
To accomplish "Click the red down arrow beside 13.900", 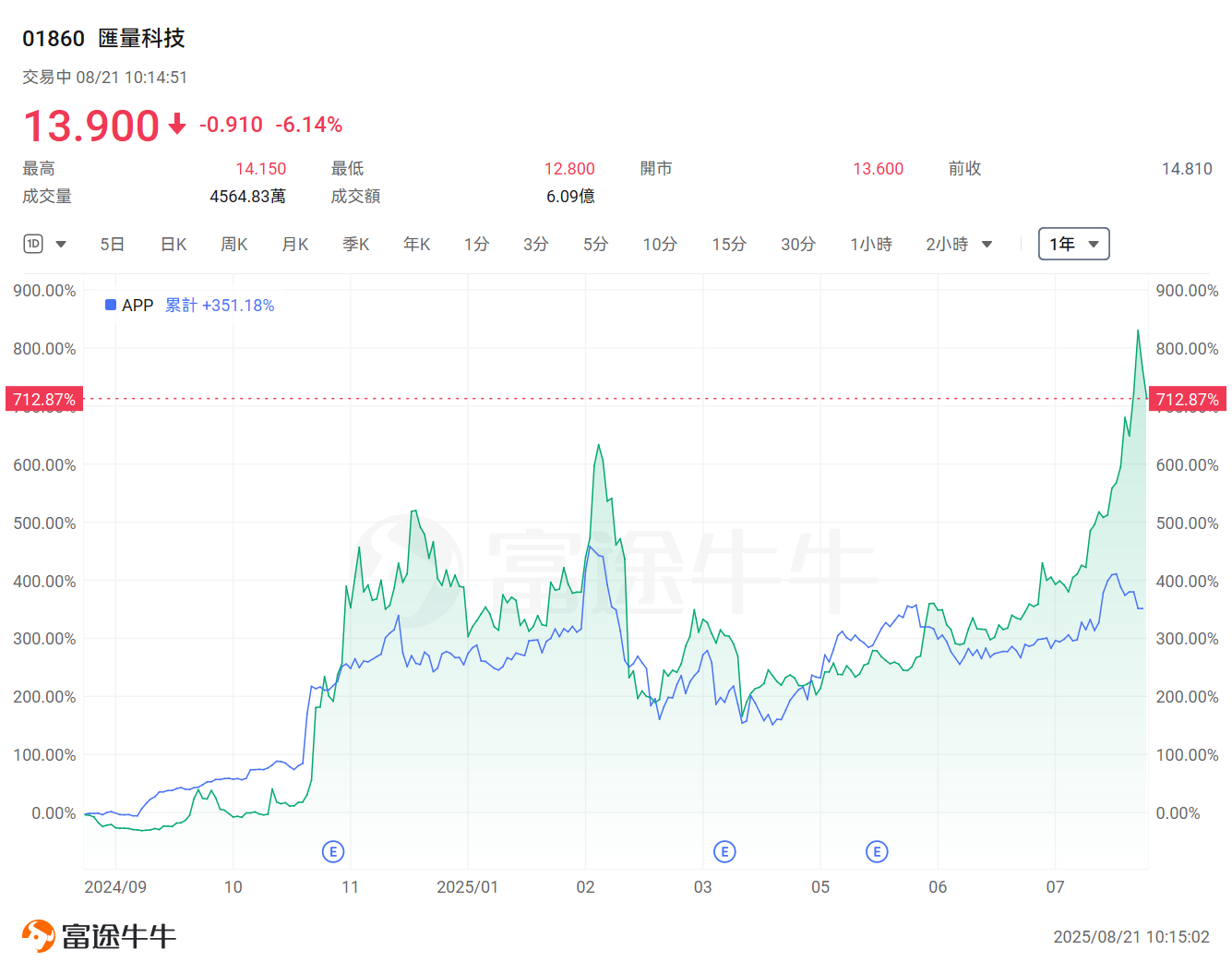I will point(175,126).
